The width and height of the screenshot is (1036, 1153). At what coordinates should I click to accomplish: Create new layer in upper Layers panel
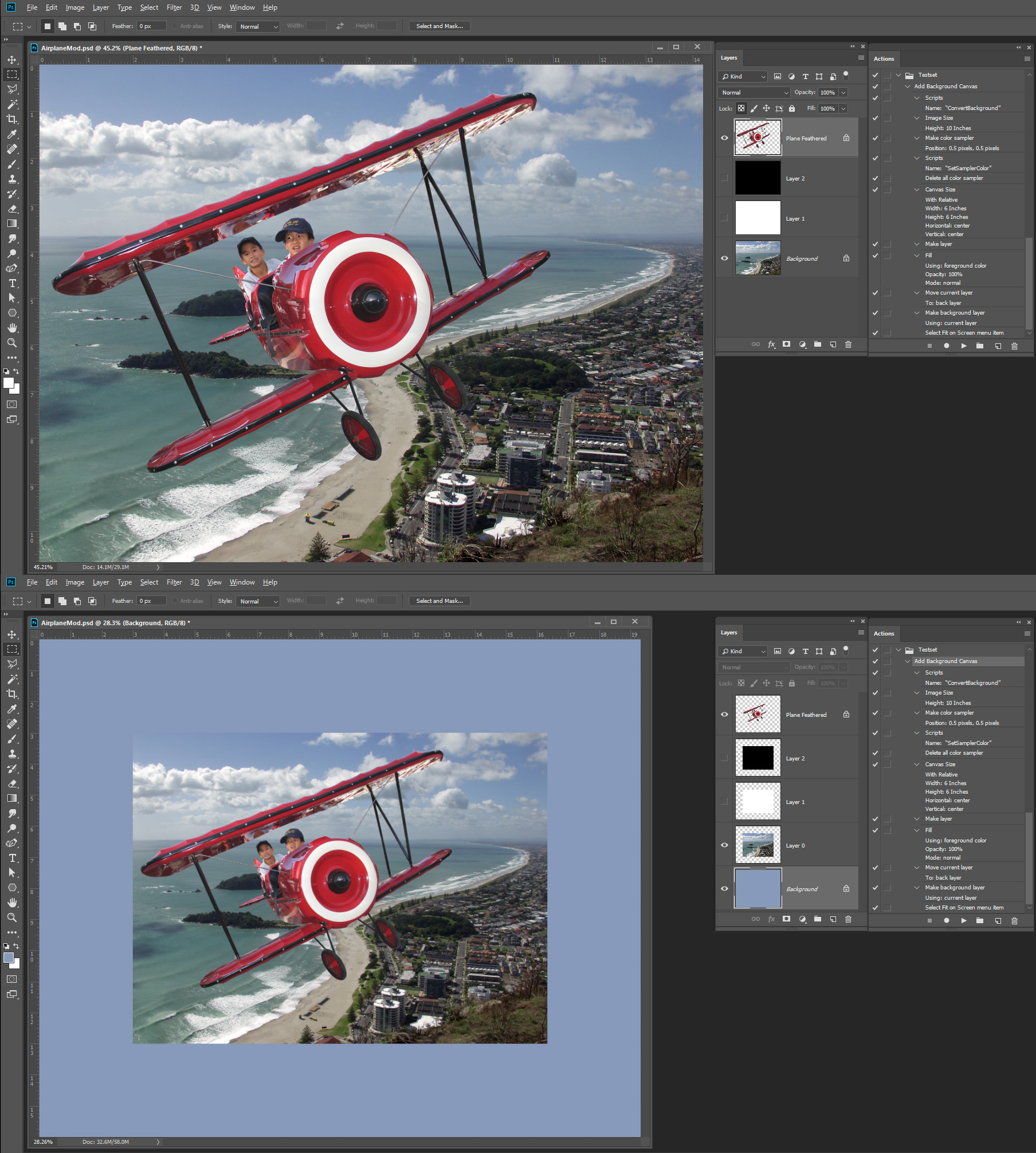pos(833,344)
